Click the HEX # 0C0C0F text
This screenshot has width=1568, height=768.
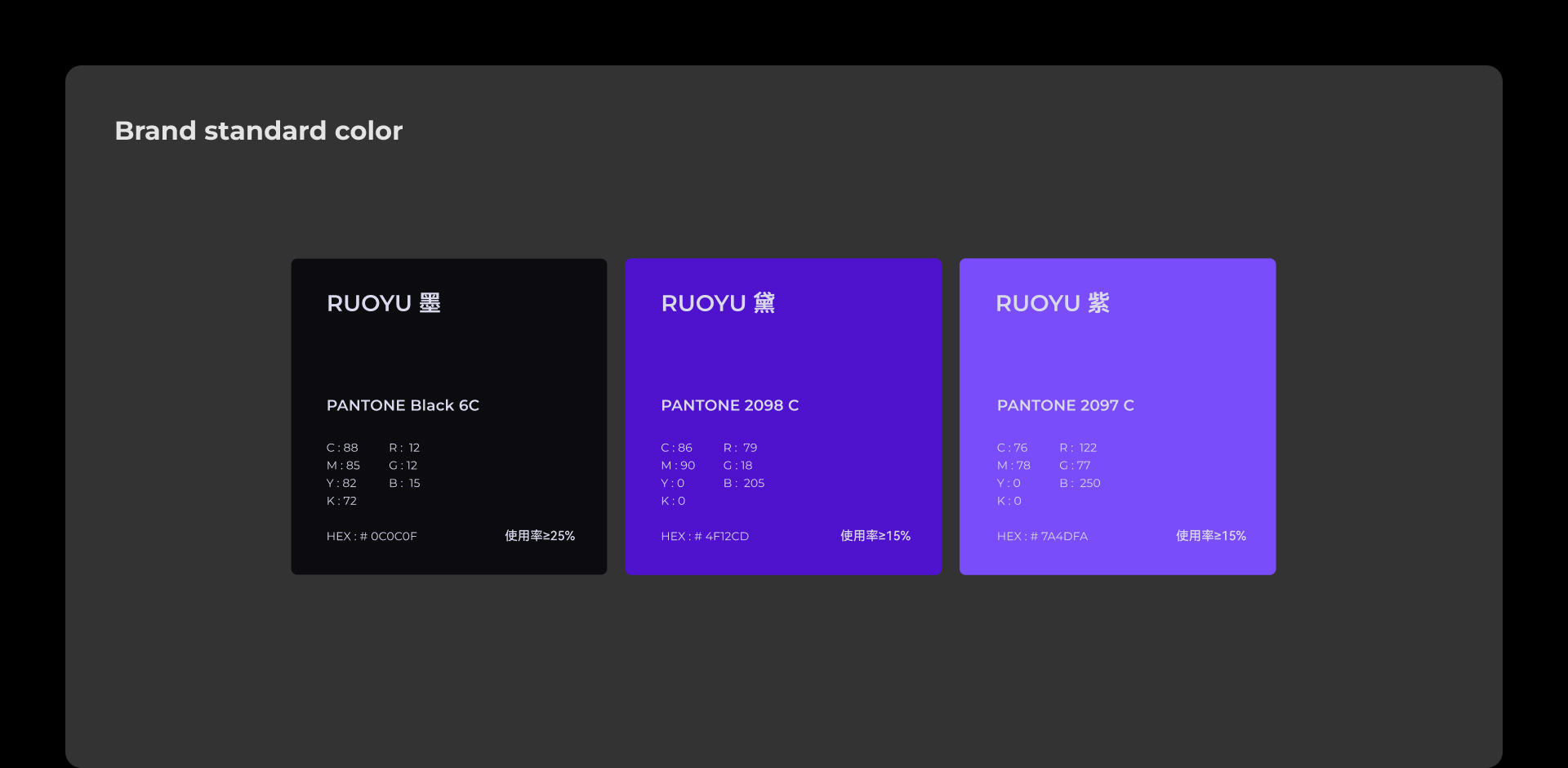point(372,536)
